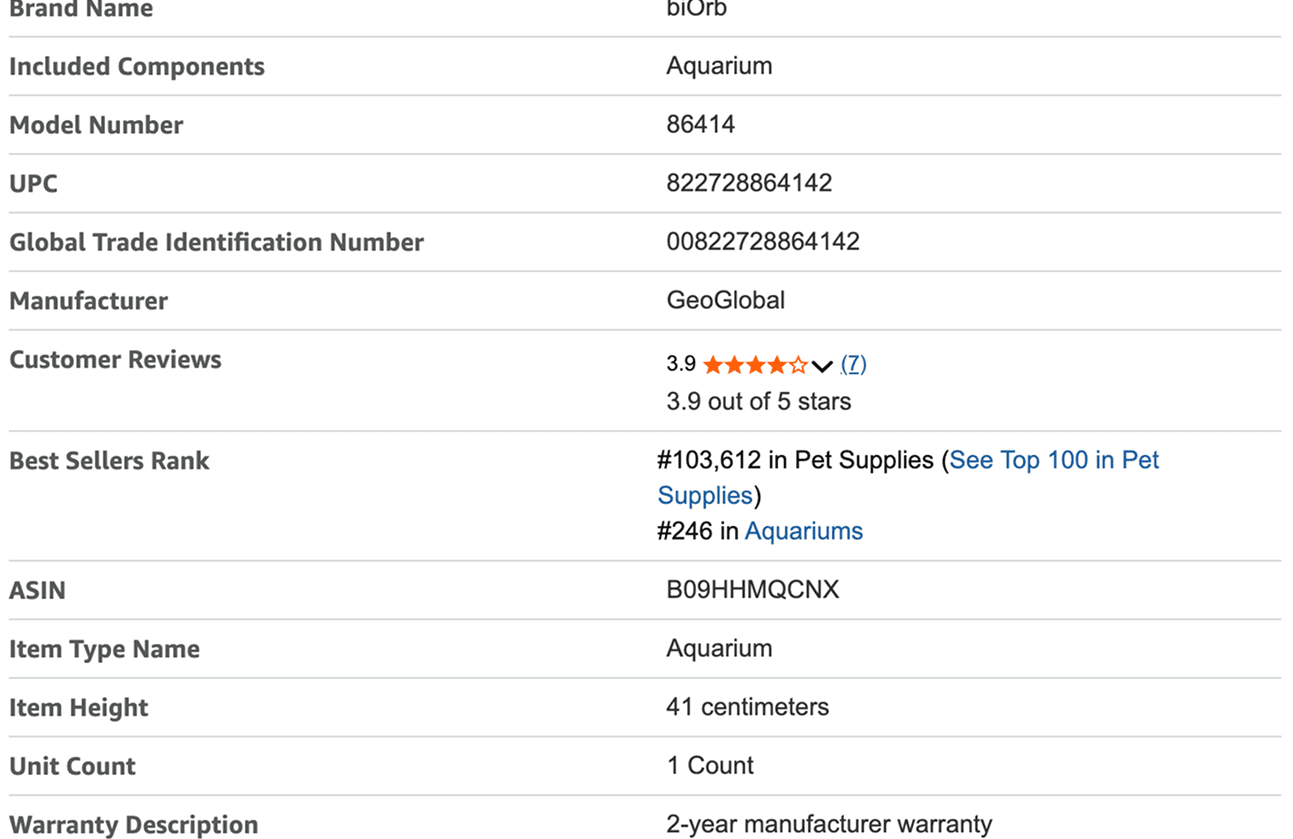1293x839 pixels.
Task: Click the model number 86414
Action: coord(700,125)
